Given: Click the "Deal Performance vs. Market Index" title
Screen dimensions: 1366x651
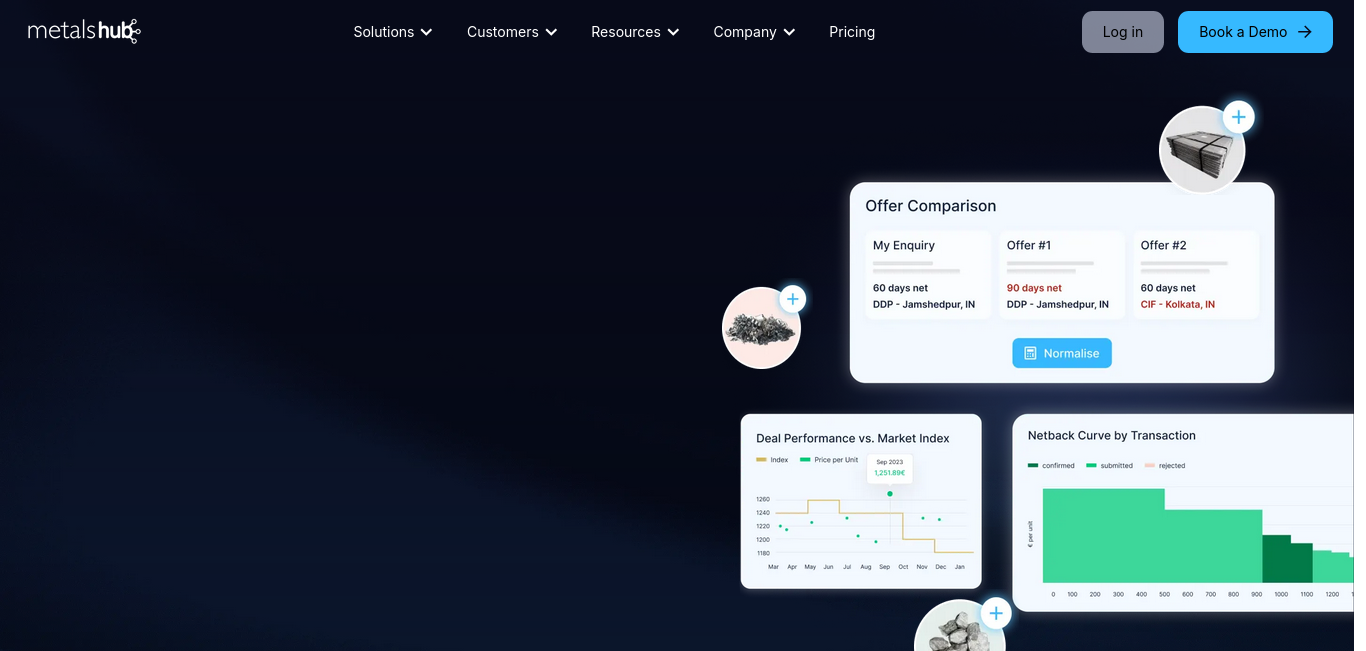Looking at the screenshot, I should click(853, 438).
